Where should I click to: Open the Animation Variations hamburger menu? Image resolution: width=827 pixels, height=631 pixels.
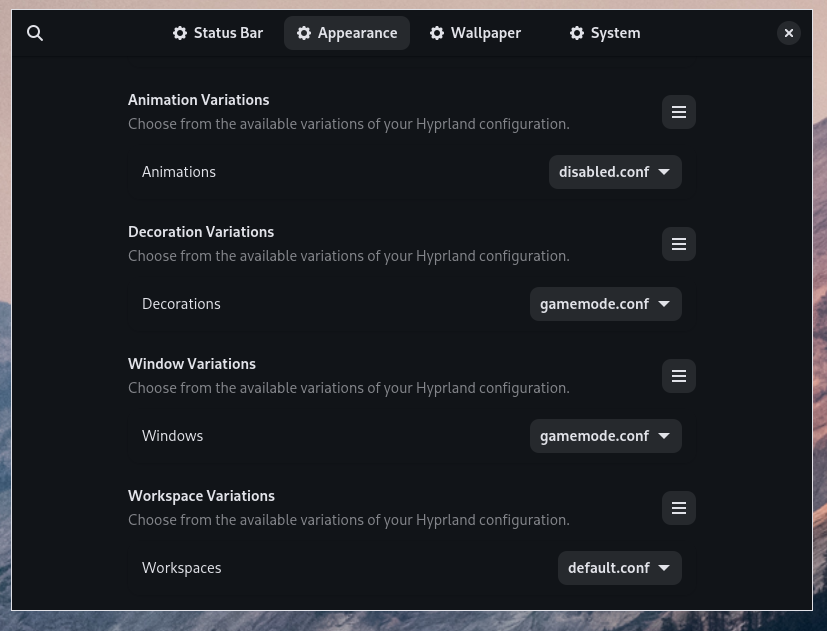(x=678, y=112)
